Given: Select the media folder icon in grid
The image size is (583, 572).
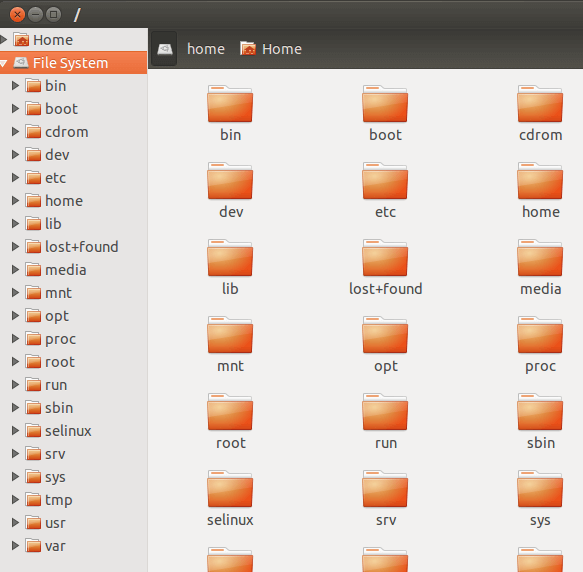Looking at the screenshot, I should pyautogui.click(x=540, y=258).
